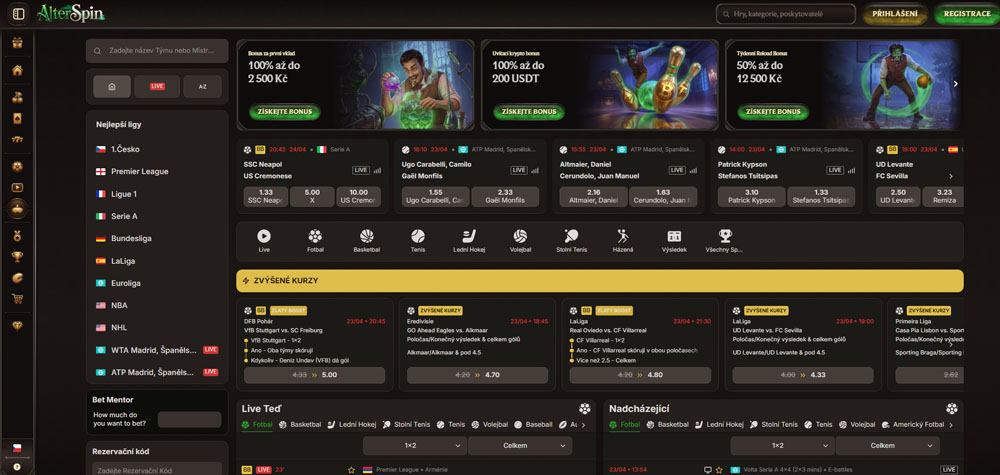Click the REGISTRACE button
Image resolution: width=1000 pixels, height=475 pixels.
pyautogui.click(x=967, y=14)
